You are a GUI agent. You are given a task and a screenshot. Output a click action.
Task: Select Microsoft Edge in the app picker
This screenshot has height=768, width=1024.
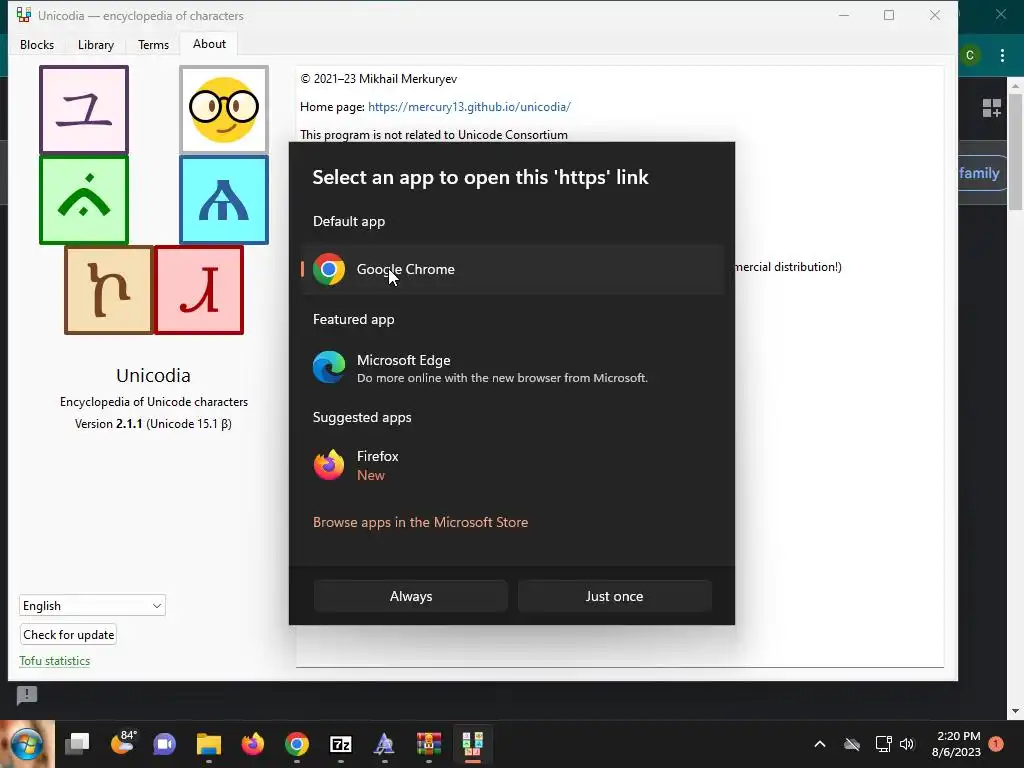point(513,368)
